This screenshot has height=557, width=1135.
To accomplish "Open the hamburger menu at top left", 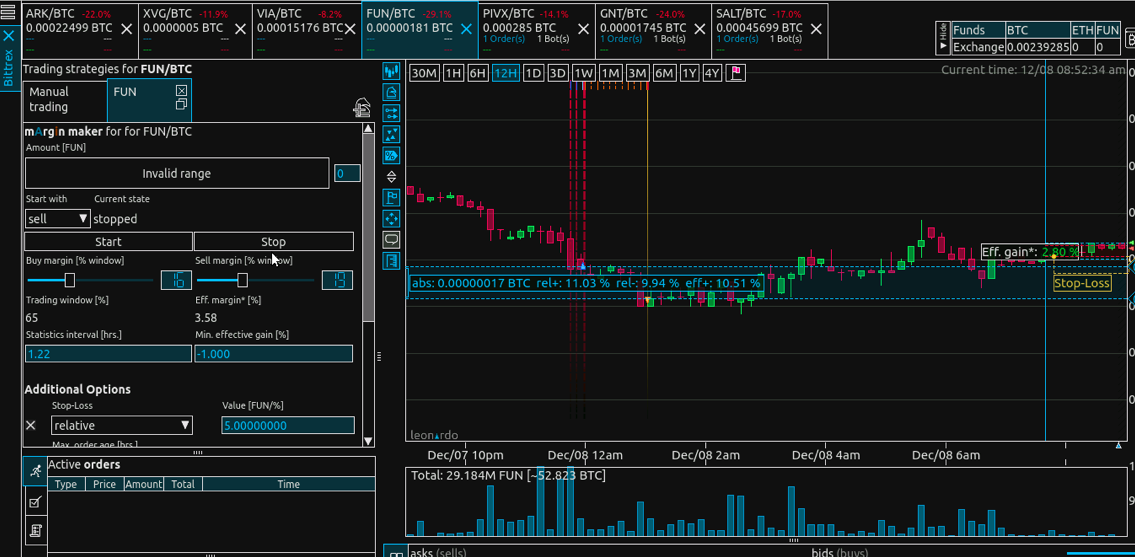I will [9, 12].
